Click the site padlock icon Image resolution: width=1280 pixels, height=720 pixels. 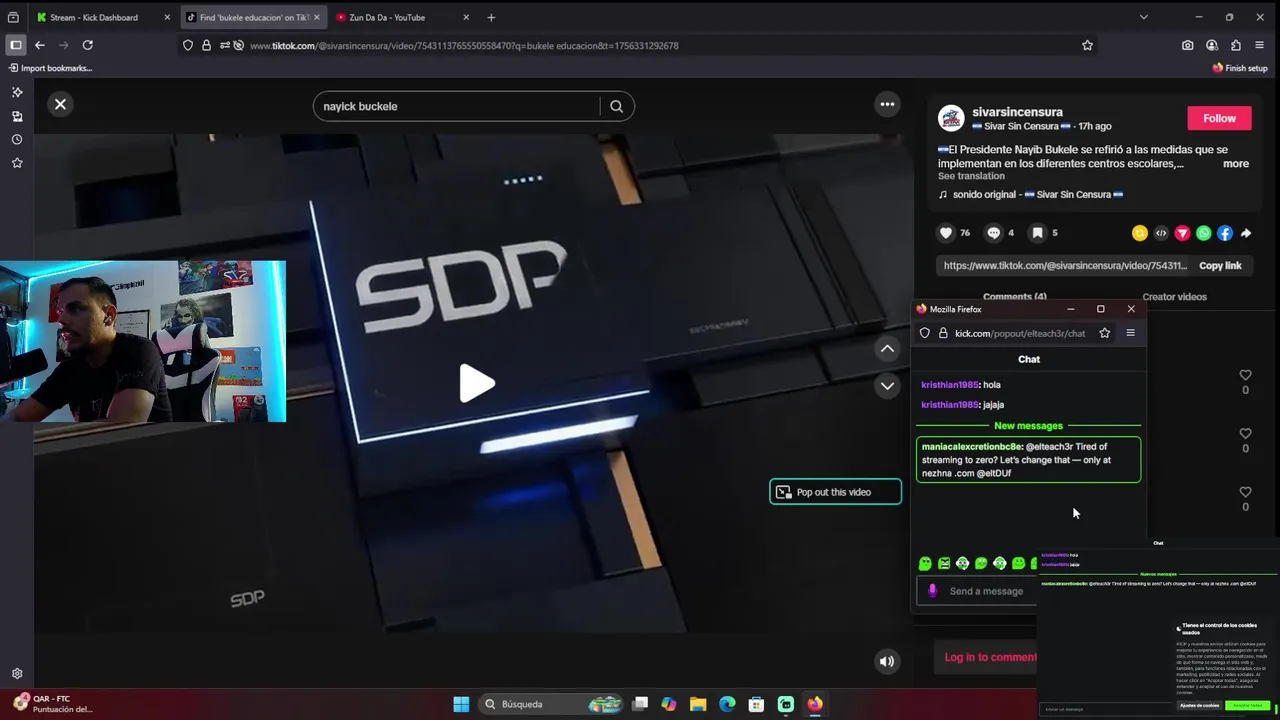(206, 45)
